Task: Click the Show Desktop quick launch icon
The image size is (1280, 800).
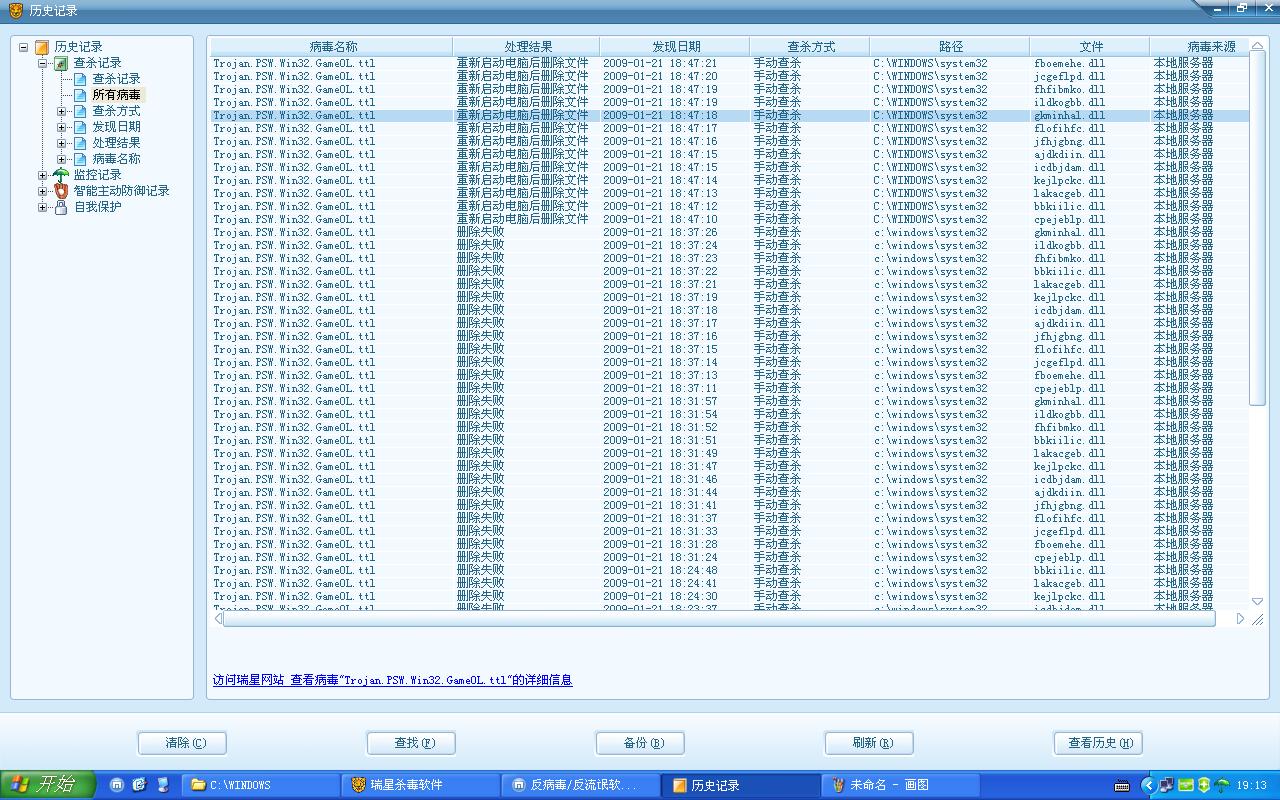Action: click(162, 785)
